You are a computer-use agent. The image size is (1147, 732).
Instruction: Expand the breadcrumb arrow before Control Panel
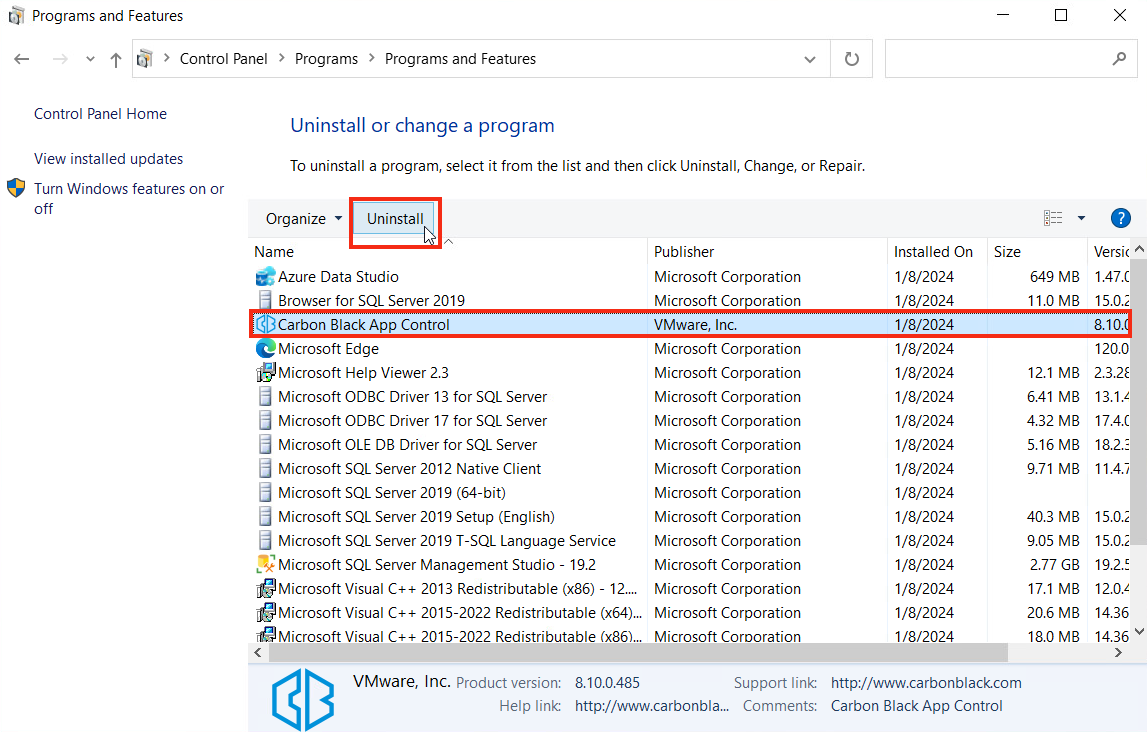point(167,58)
